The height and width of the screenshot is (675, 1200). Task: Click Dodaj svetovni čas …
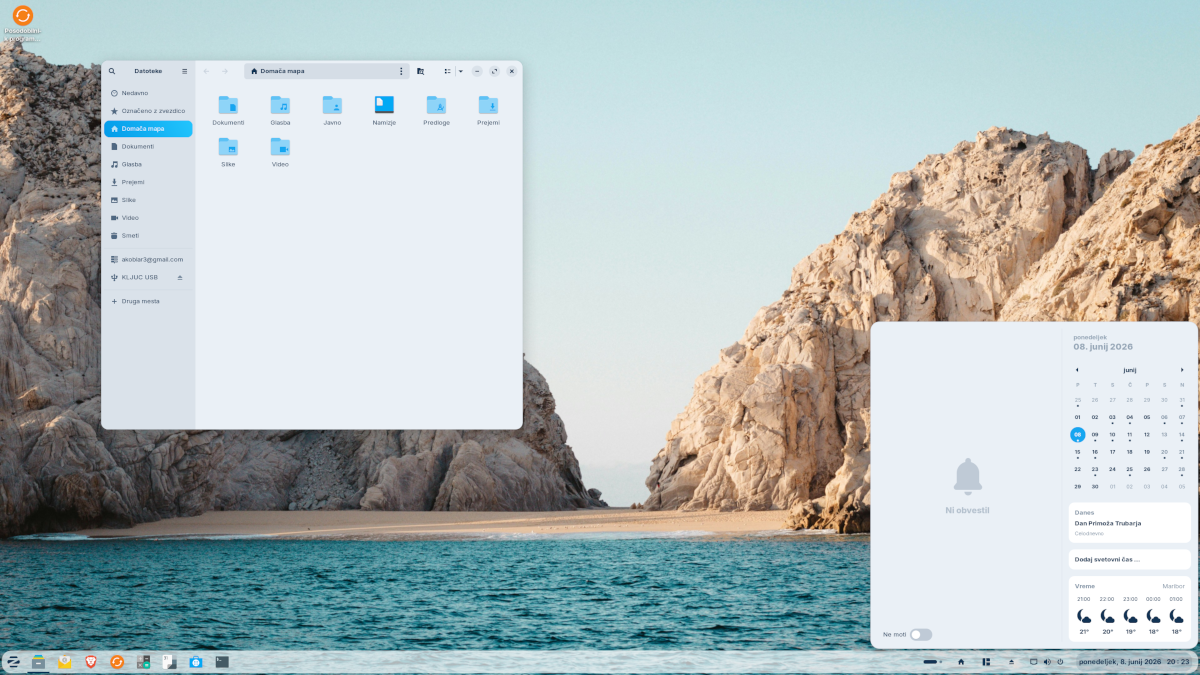point(1130,559)
